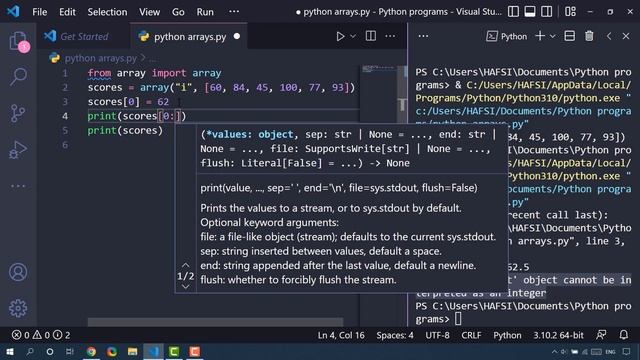Image resolution: width=640 pixels, height=360 pixels.
Task: Open the Edit menu
Action: point(67,12)
